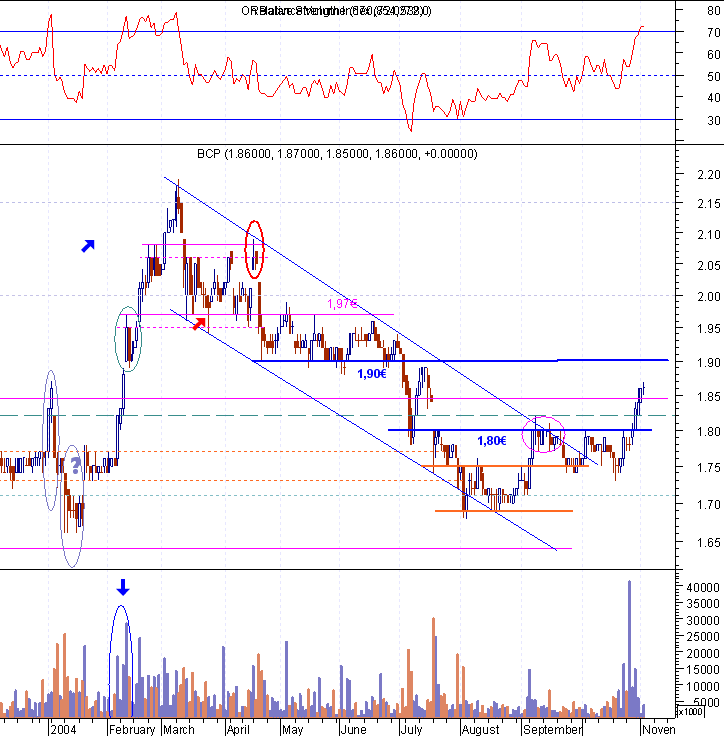The height and width of the screenshot is (736, 724).
Task: Click the September label on time axis
Action: [x=552, y=729]
